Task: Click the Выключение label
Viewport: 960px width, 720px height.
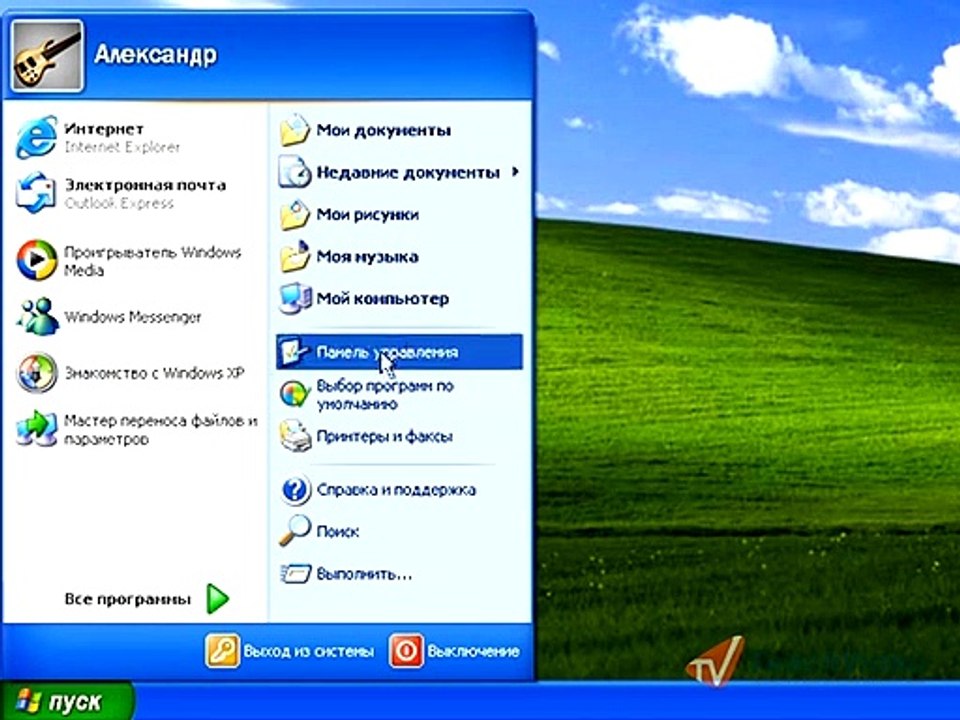Action: coord(473,651)
